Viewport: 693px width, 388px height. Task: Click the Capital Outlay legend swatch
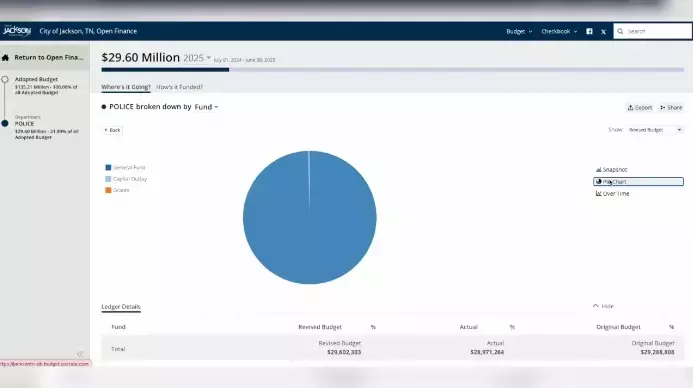108,179
